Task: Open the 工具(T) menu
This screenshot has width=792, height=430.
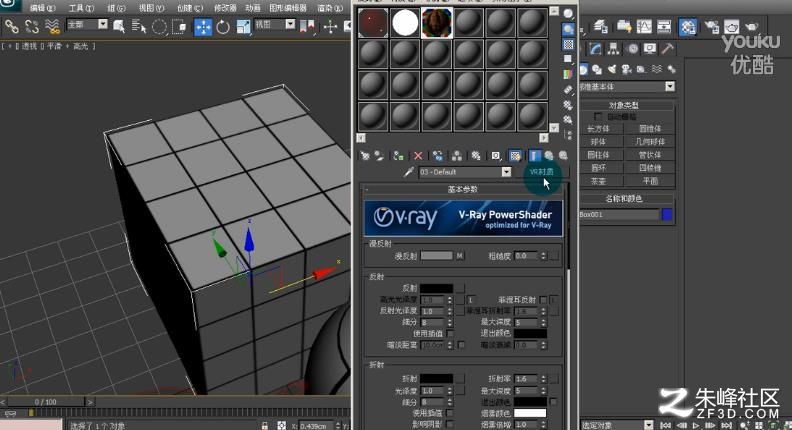Action: point(81,8)
